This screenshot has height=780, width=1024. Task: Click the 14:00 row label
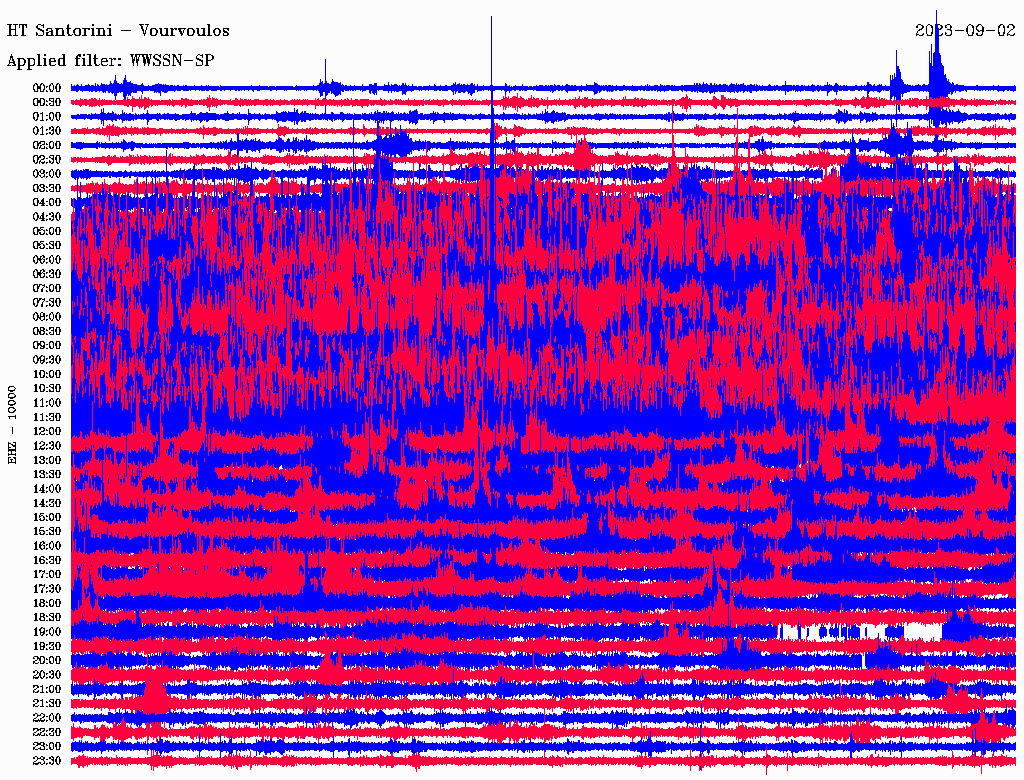tap(47, 489)
